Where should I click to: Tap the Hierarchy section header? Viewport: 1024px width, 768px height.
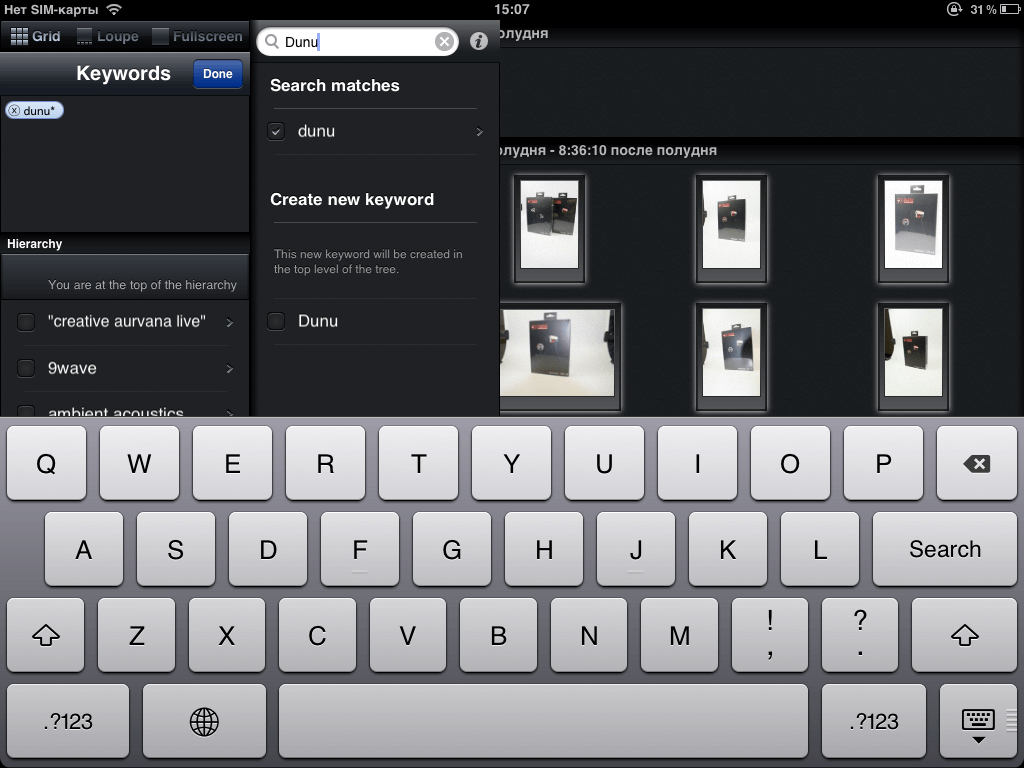pos(125,244)
